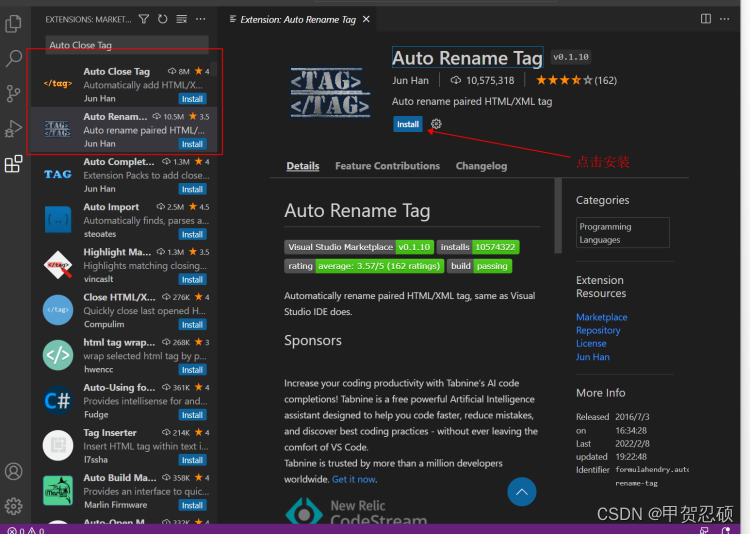Click the C# extension icon
Screen dimensions: 750x534
(x=58, y=400)
